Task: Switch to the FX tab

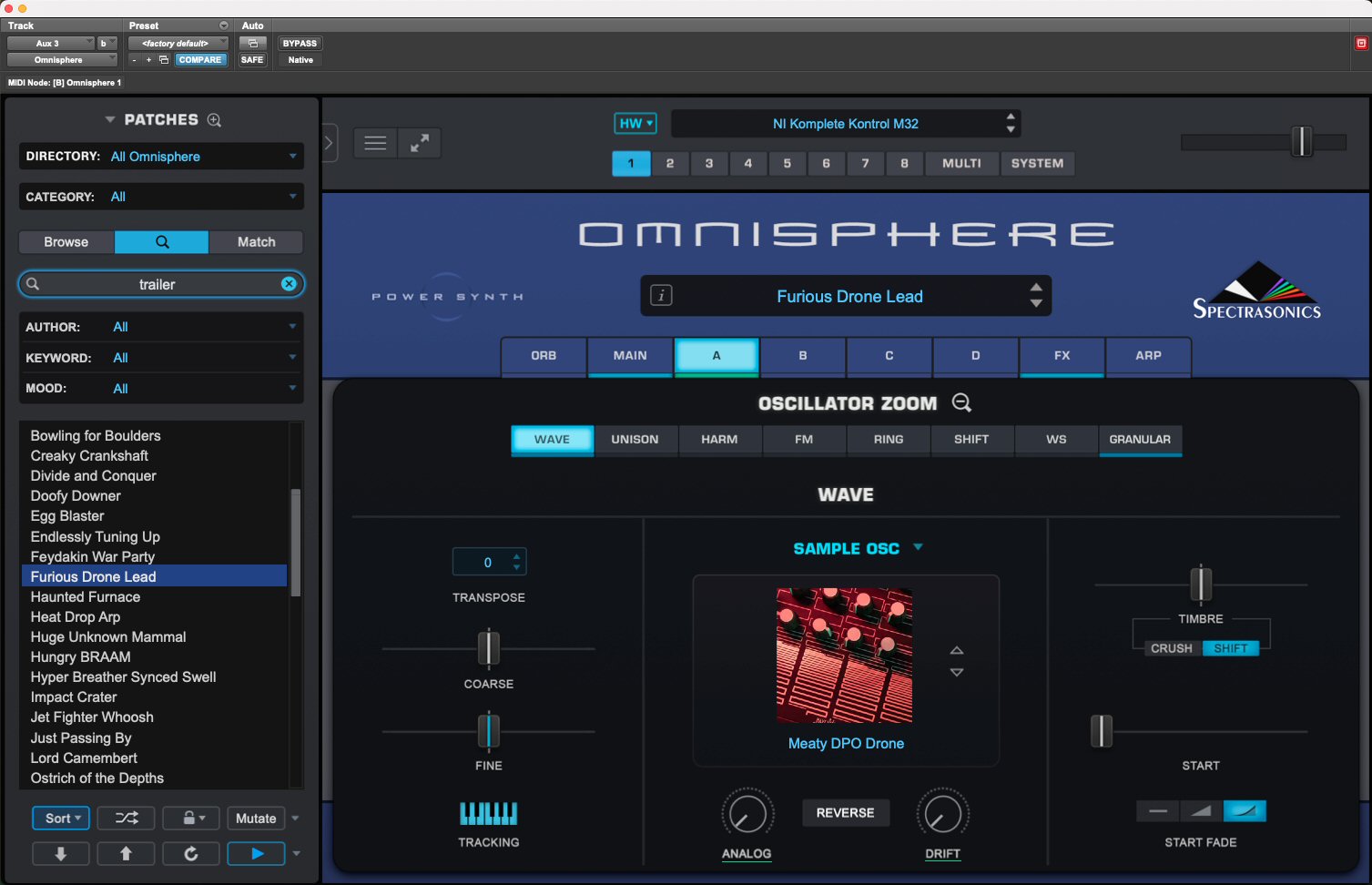Action: coord(1062,356)
